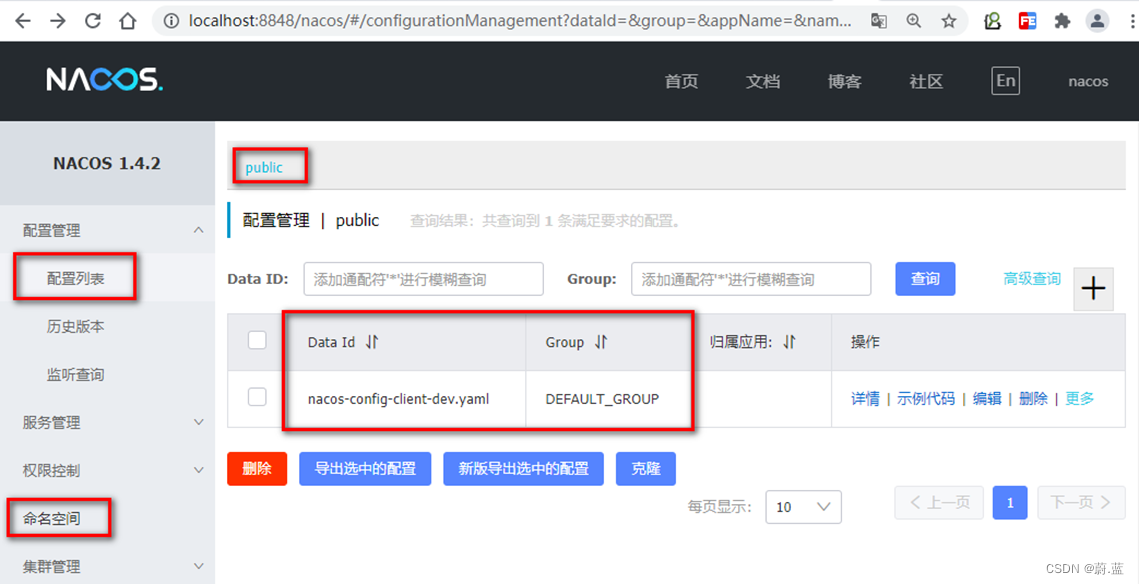Open the browser extensions puzzle icon
The height and width of the screenshot is (584, 1139).
tap(1062, 21)
